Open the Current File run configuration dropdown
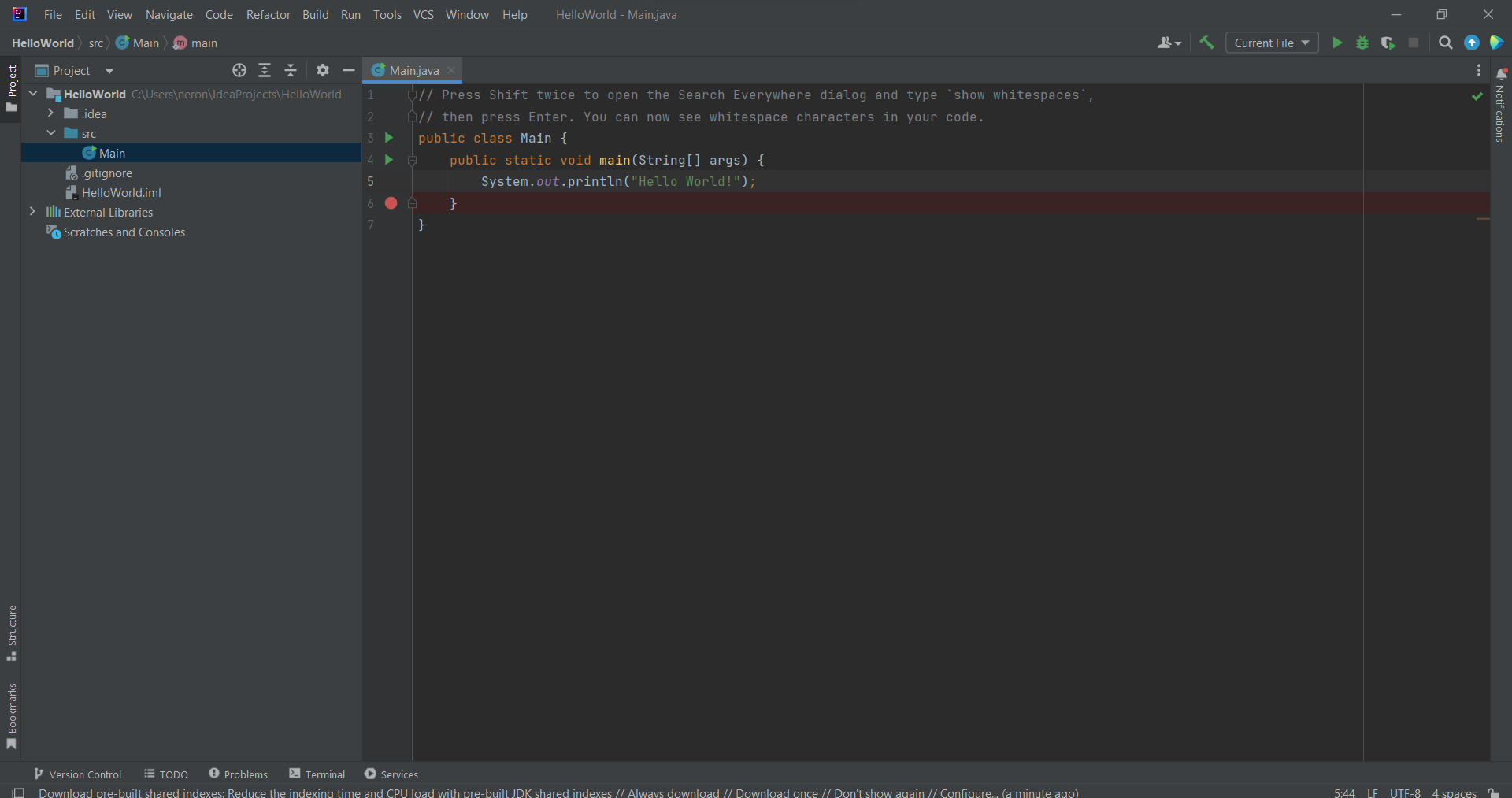 coord(1271,43)
